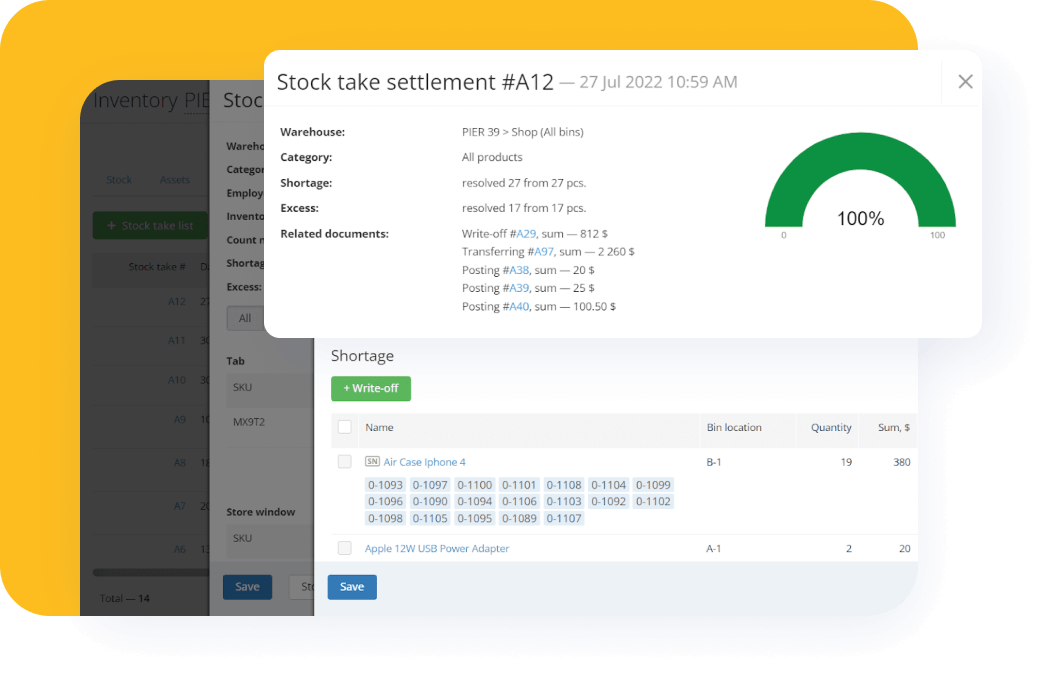Click the SN serial number badge icon
Screen dimensions: 1062x688
point(371,462)
